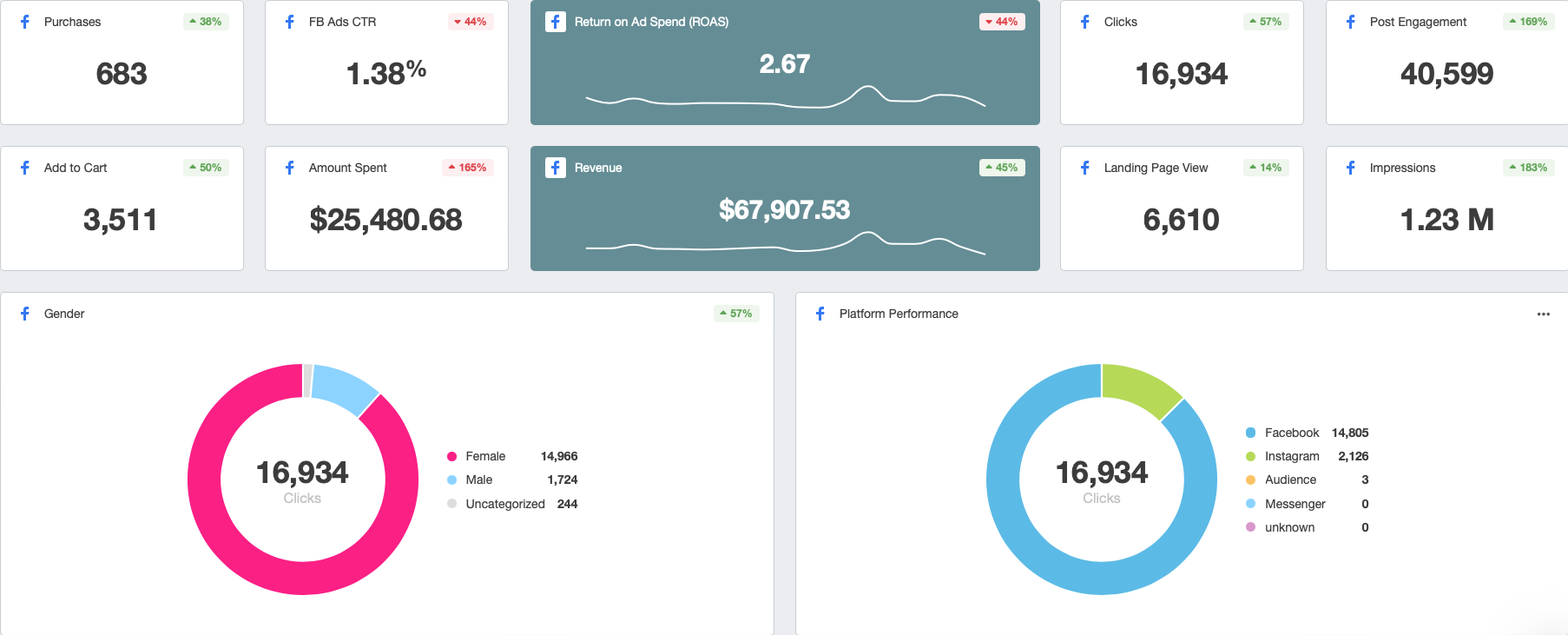Click the Facebook icon on Purchases widget
Viewport: 1568px width, 635px height.
pyautogui.click(x=25, y=22)
